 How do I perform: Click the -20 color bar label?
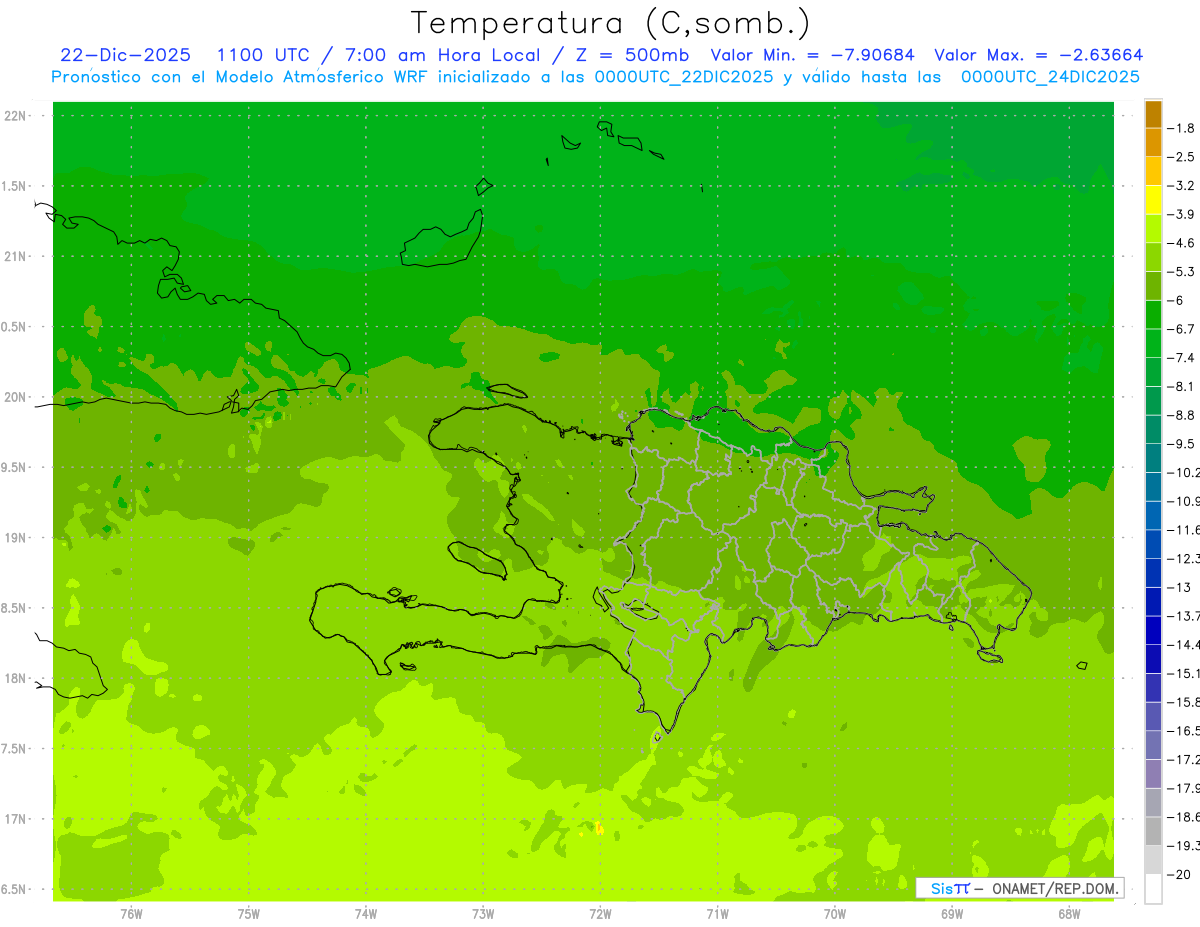coord(1177,874)
